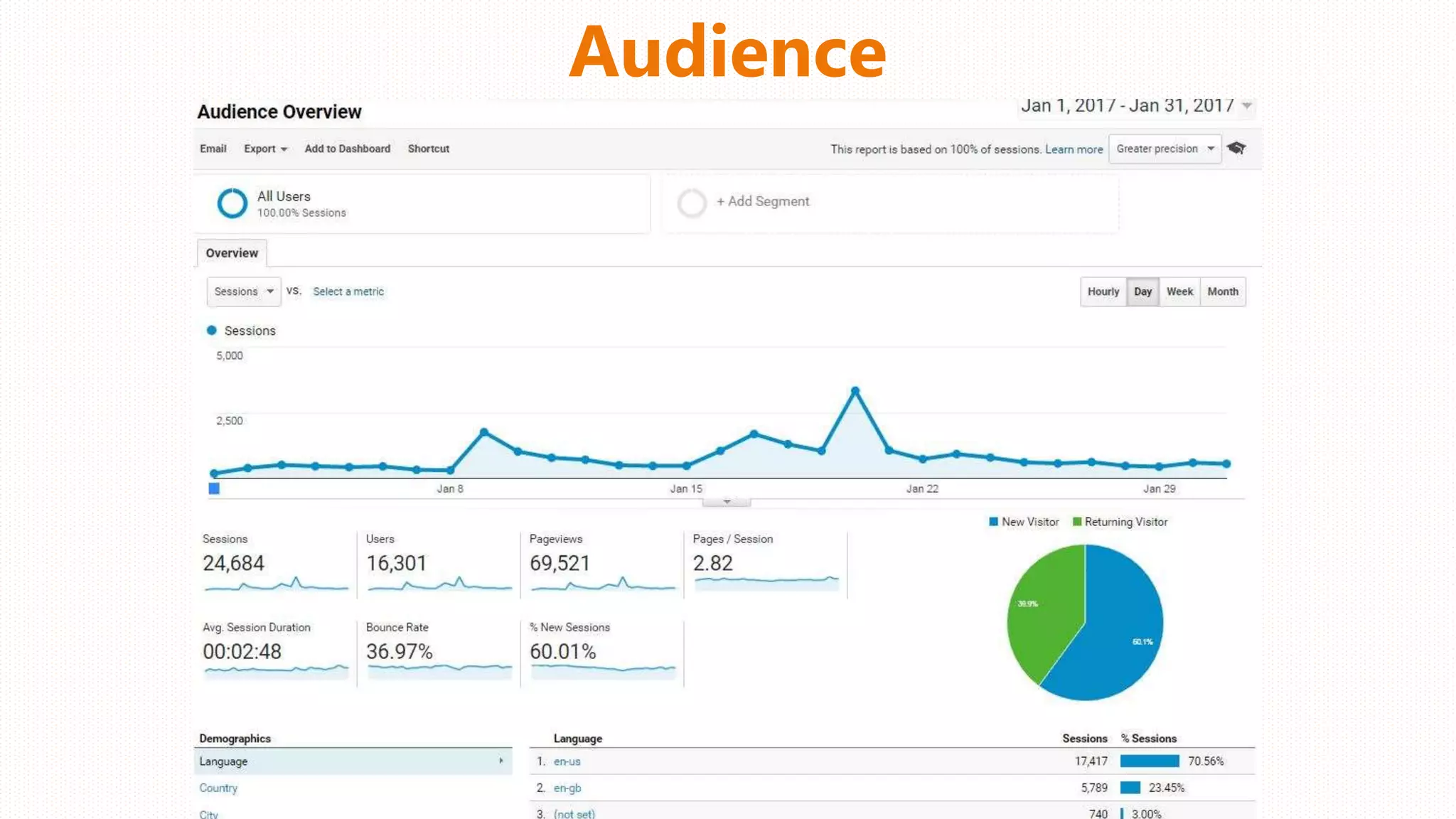Click the Returning Visitor legend square
The height and width of the screenshot is (819, 1456).
click(x=1076, y=522)
